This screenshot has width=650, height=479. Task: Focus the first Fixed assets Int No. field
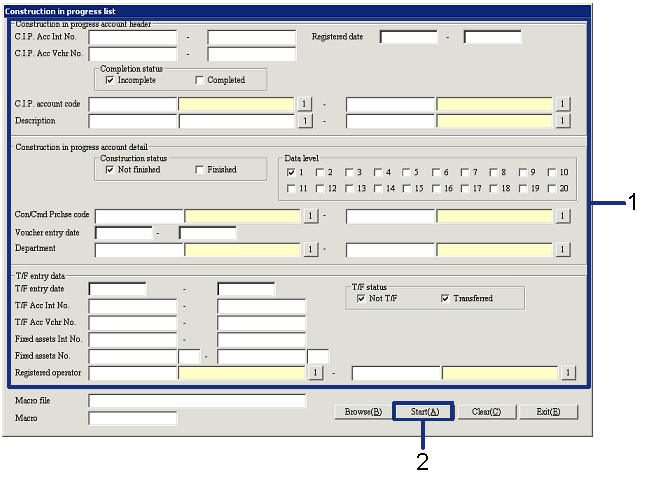coord(133,339)
